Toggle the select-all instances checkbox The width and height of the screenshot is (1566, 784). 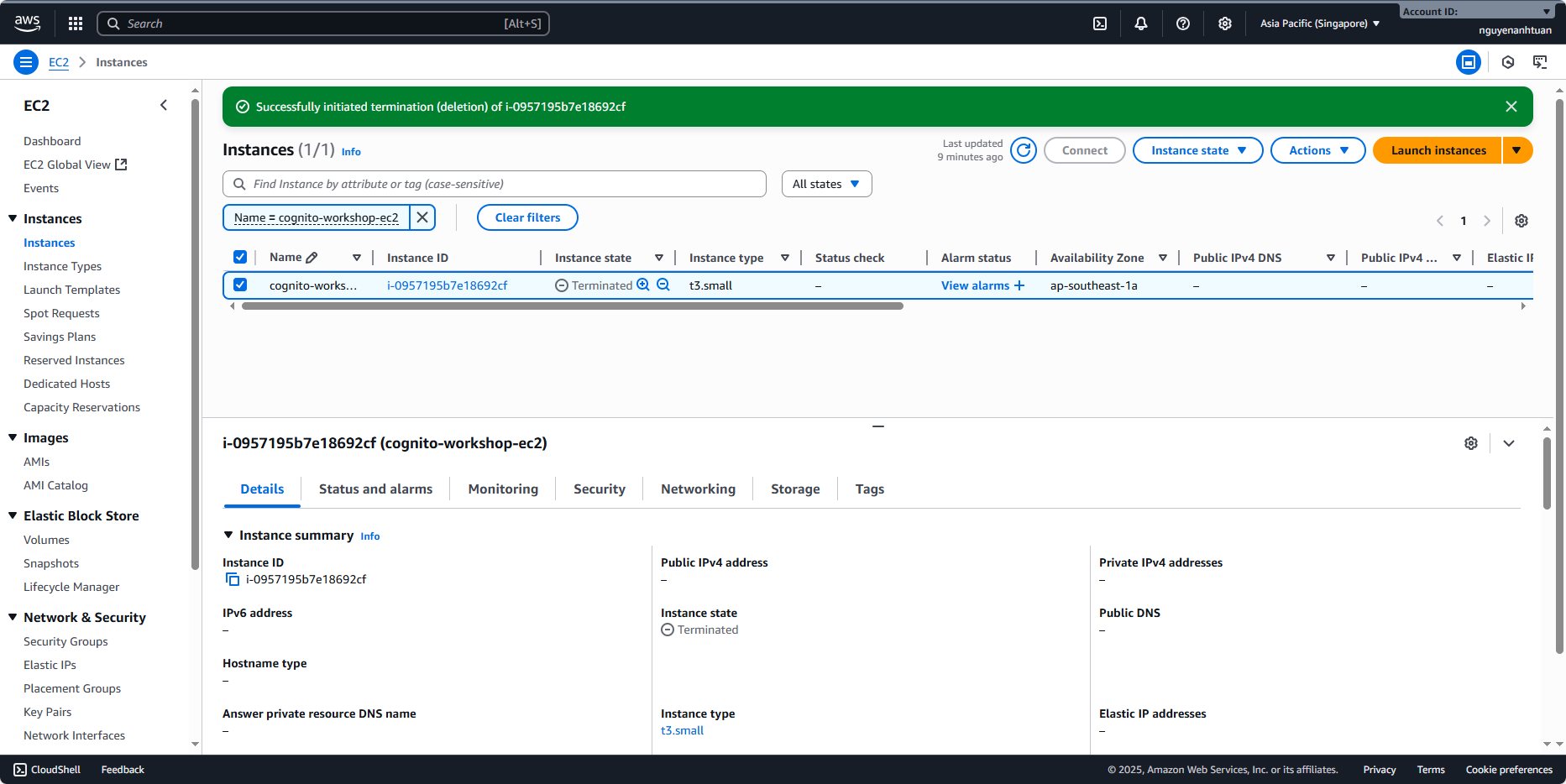(x=240, y=258)
